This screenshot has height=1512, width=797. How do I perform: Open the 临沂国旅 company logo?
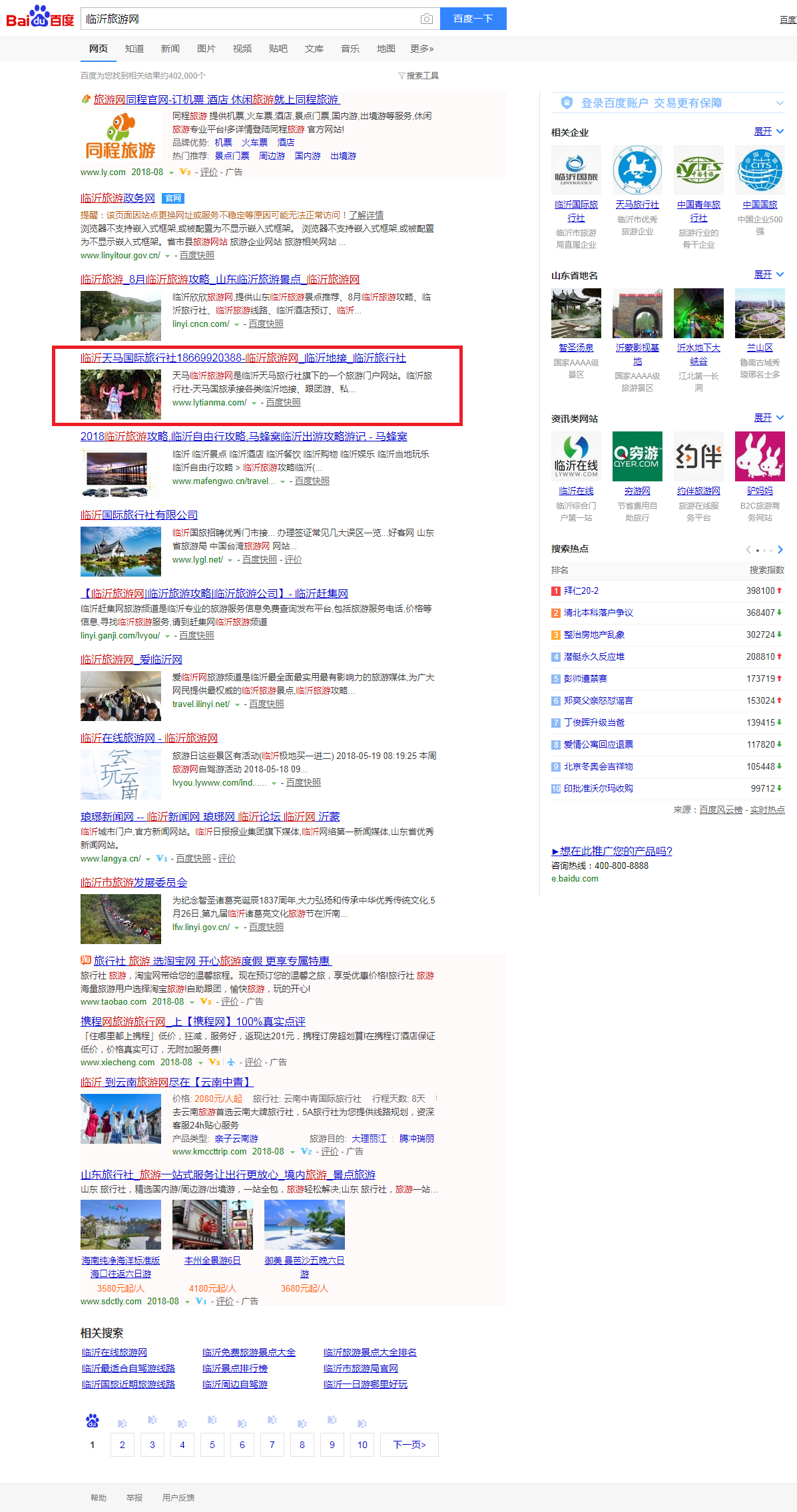pos(576,170)
